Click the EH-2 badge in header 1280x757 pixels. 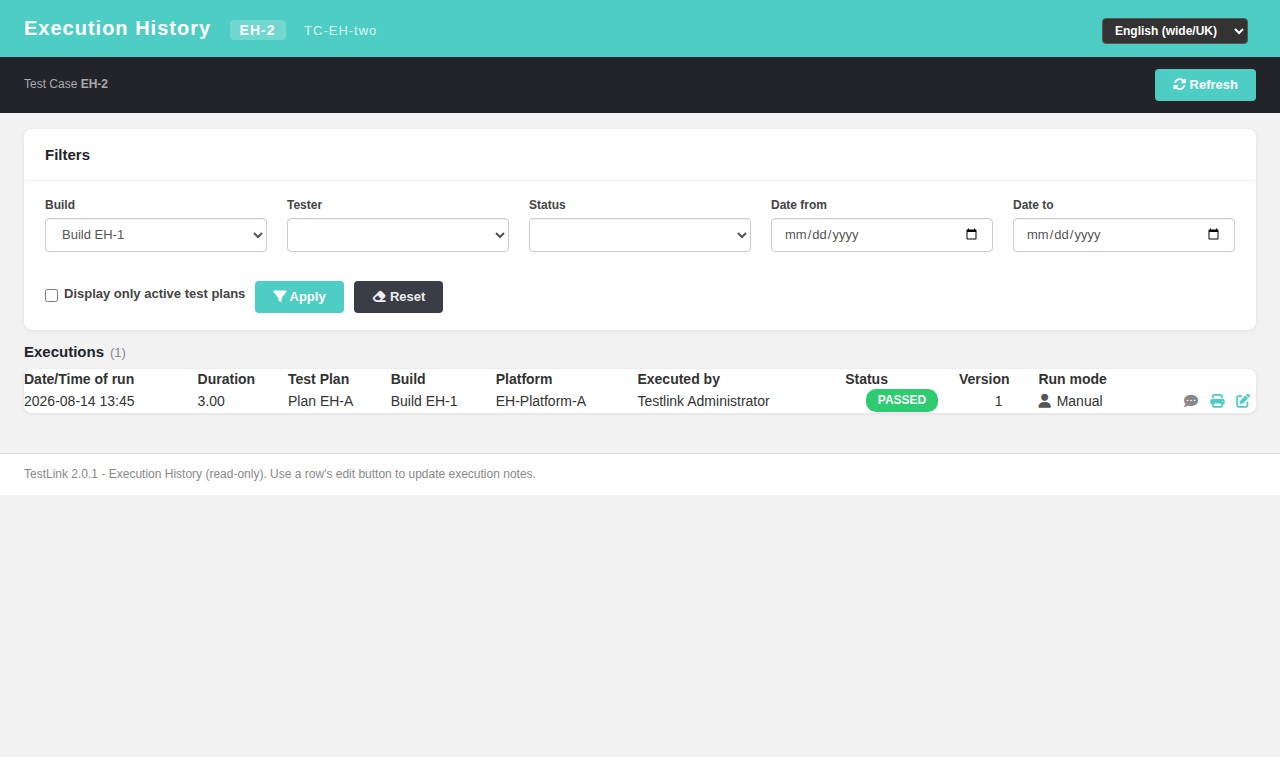click(258, 30)
